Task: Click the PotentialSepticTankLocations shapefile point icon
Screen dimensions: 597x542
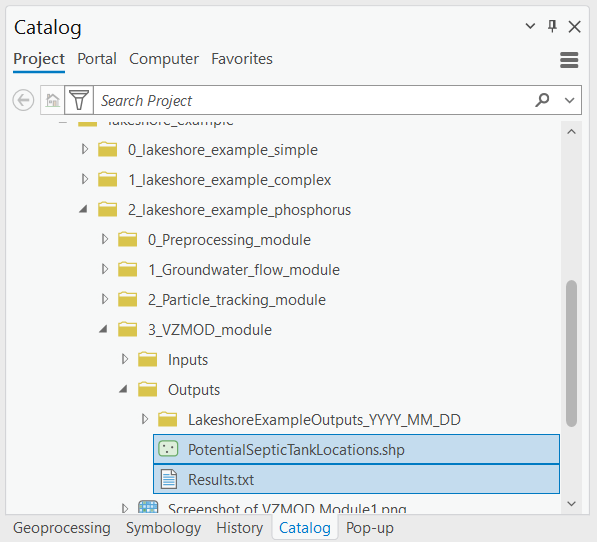Action: tap(168, 449)
